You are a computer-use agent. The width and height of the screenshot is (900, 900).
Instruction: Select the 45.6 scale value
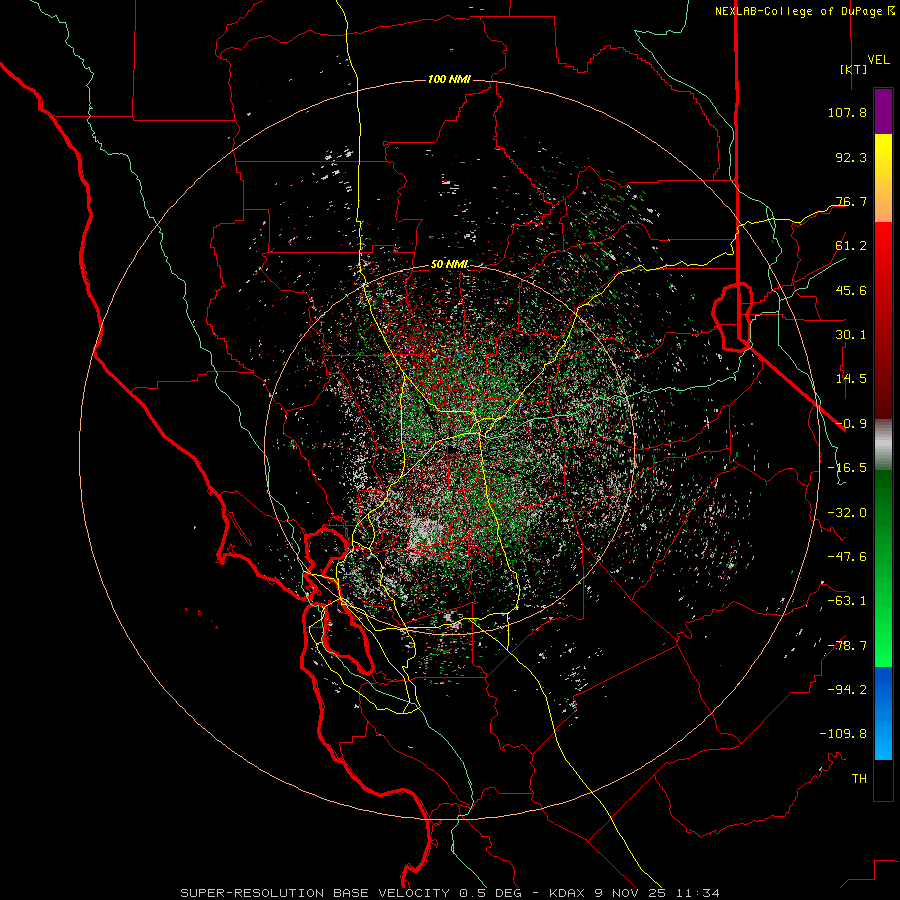point(851,290)
